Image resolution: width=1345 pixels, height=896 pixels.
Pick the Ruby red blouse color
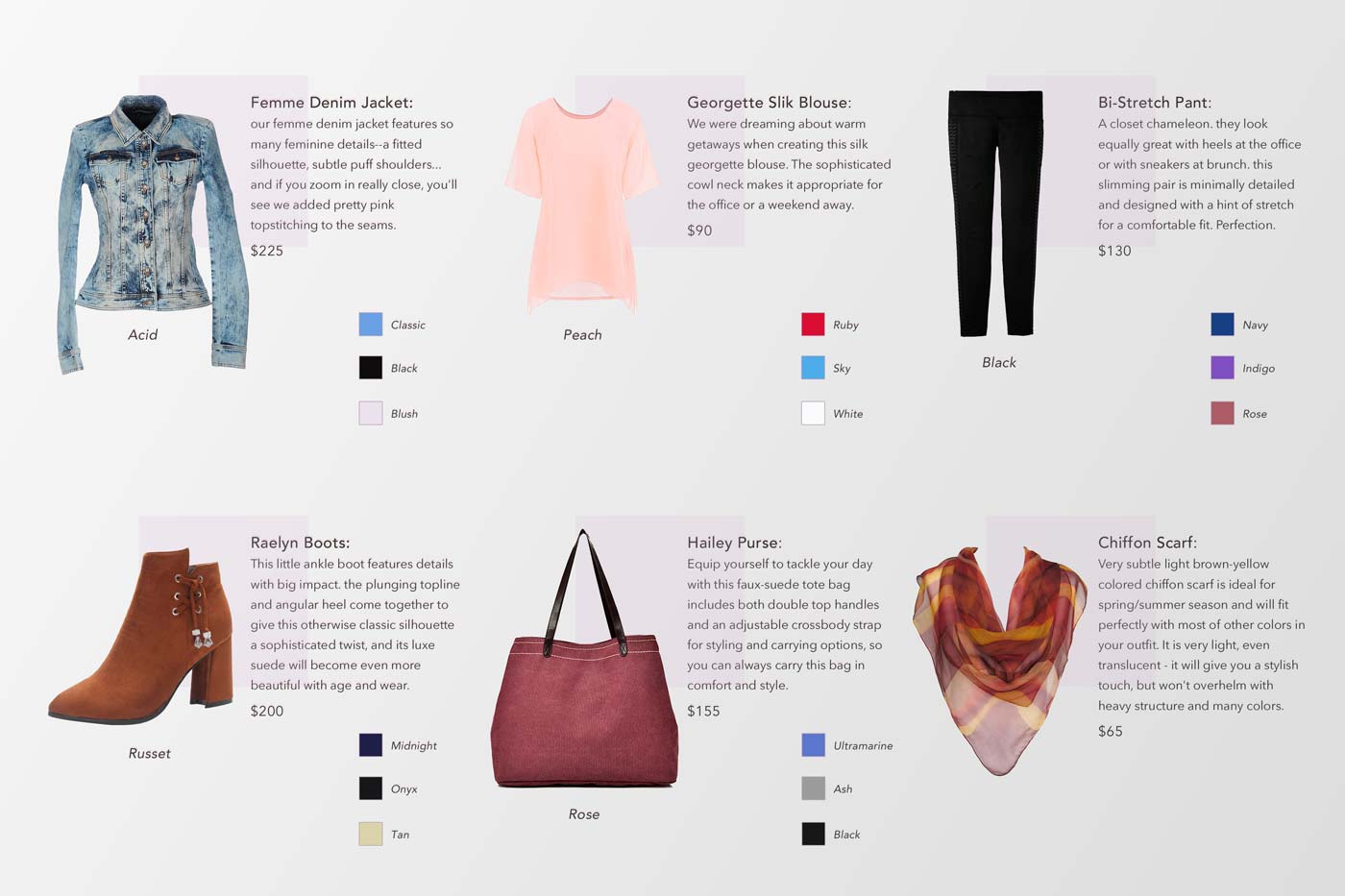813,325
